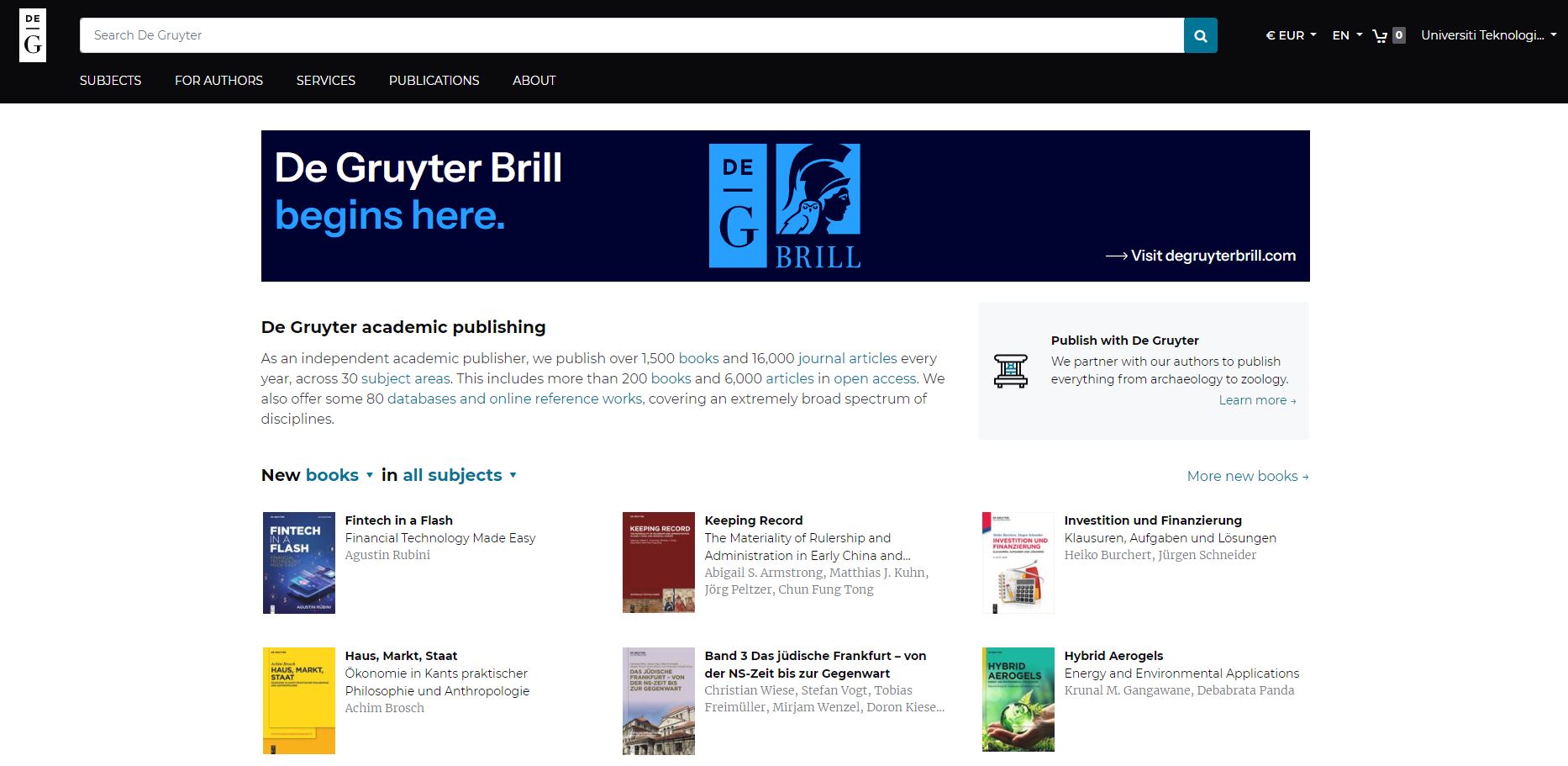Open the EN language dropdown

(1347, 35)
